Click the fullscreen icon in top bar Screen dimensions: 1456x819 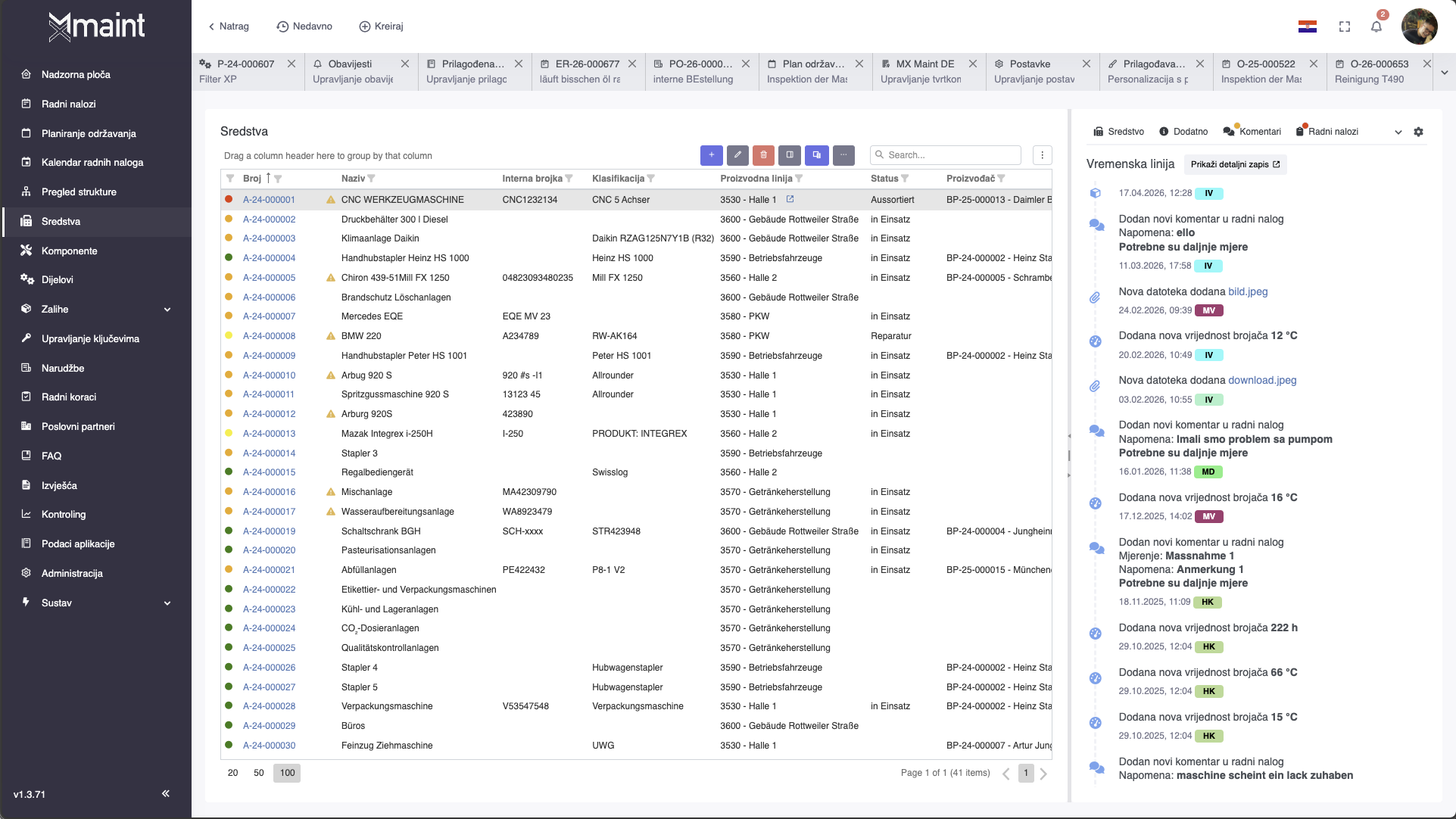[1344, 26]
